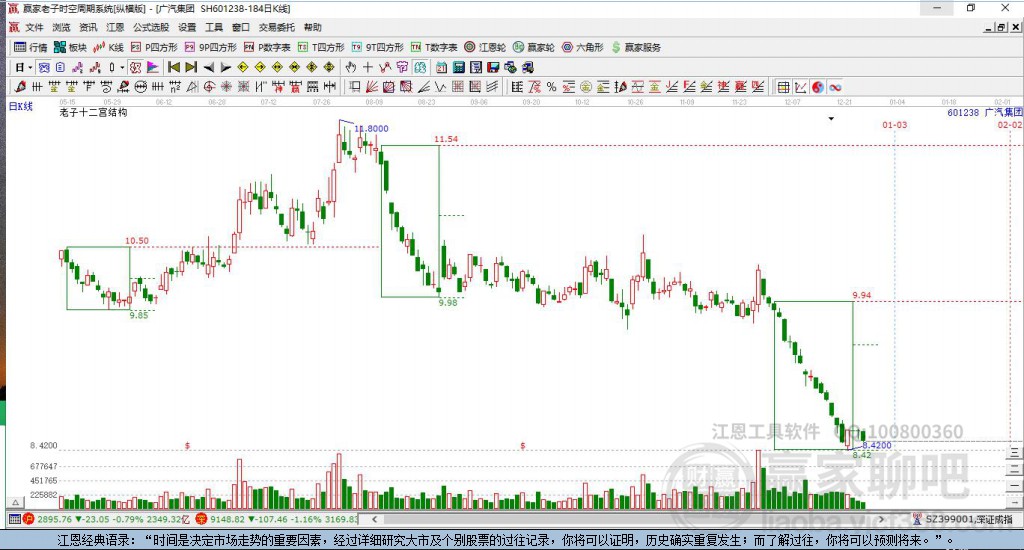Click the red floppy save icon
The image size is (1024, 550).
tap(493, 67)
